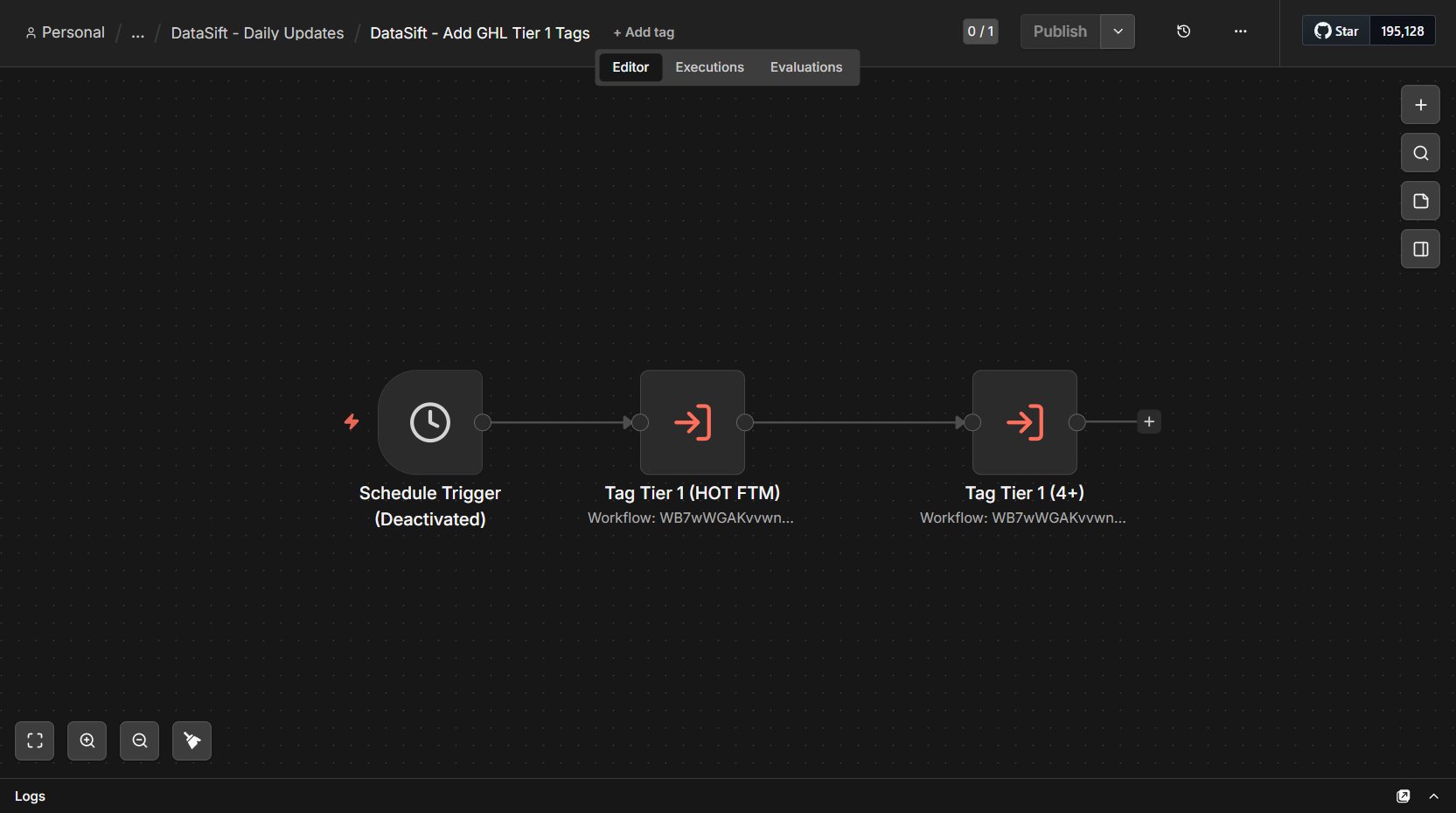Select the Tag Tier 1 (4+) node
The height and width of the screenshot is (813, 1456).
point(1025,422)
